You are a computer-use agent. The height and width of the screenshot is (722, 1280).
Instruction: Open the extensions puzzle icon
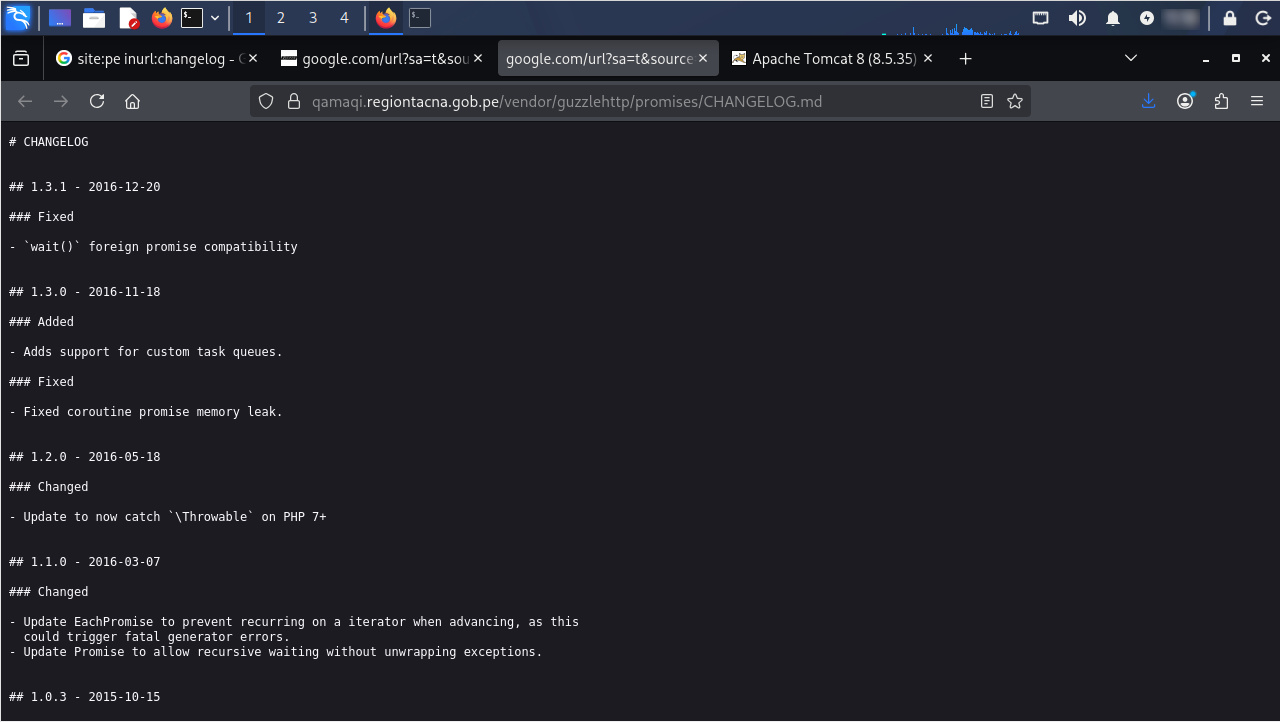pyautogui.click(x=1221, y=101)
